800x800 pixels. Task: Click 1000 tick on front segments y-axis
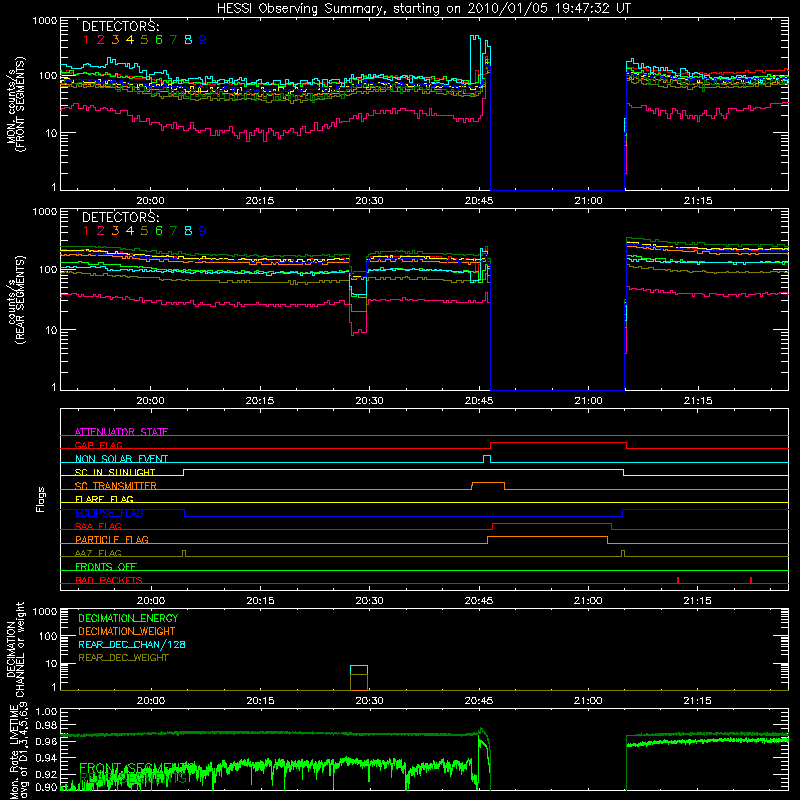click(45, 21)
